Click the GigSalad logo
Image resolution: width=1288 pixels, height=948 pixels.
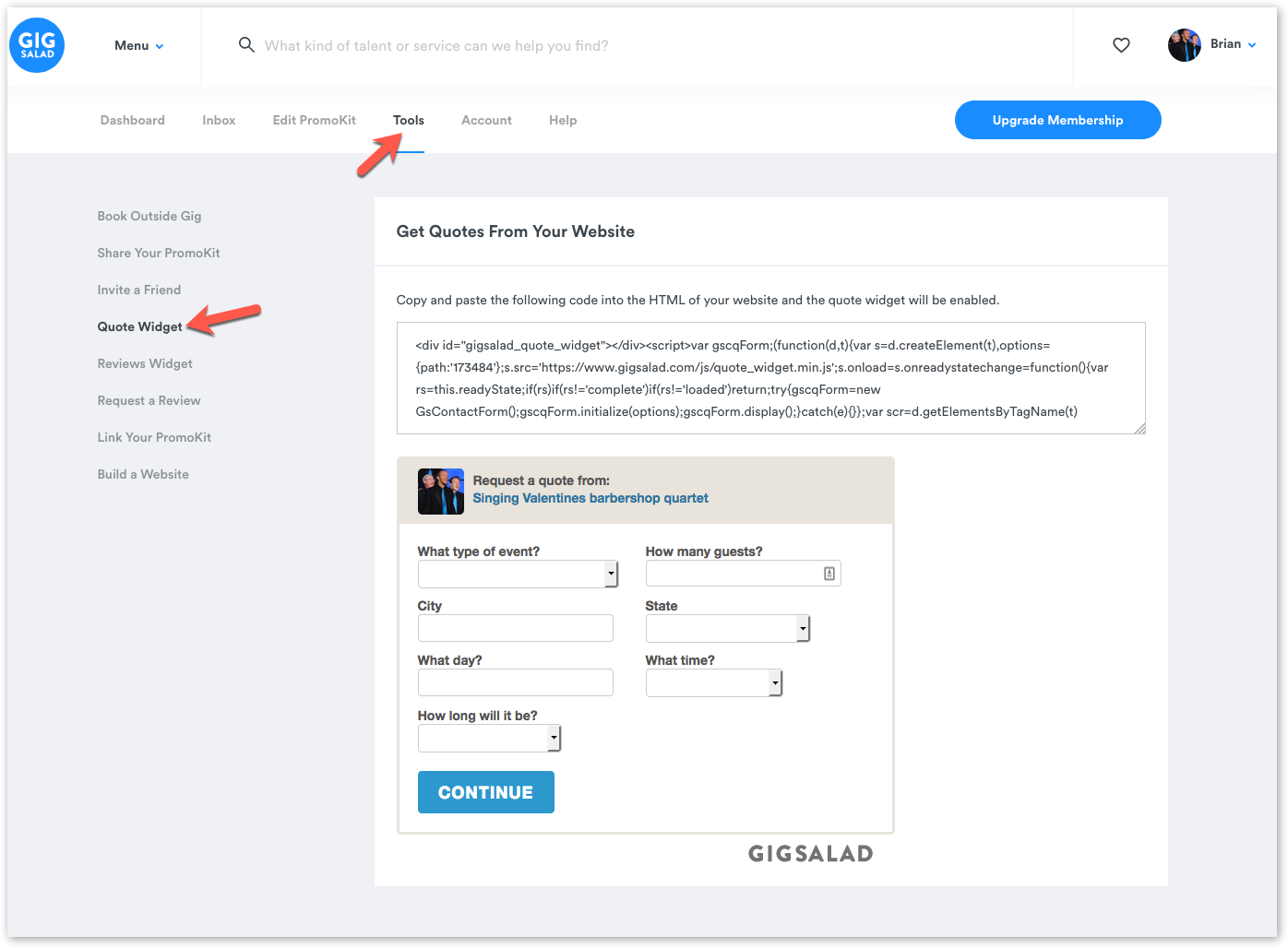[37, 45]
